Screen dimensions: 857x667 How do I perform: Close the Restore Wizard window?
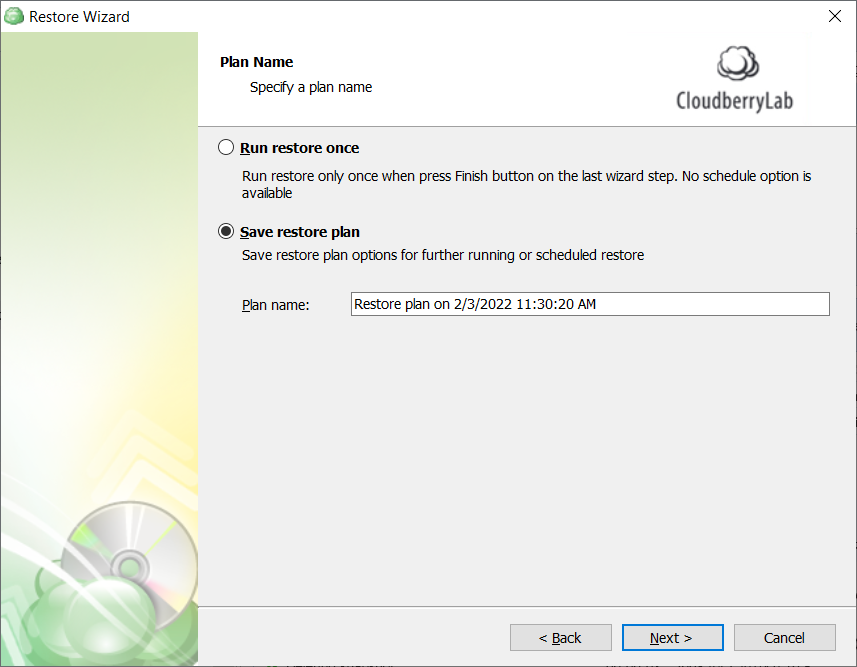835,16
